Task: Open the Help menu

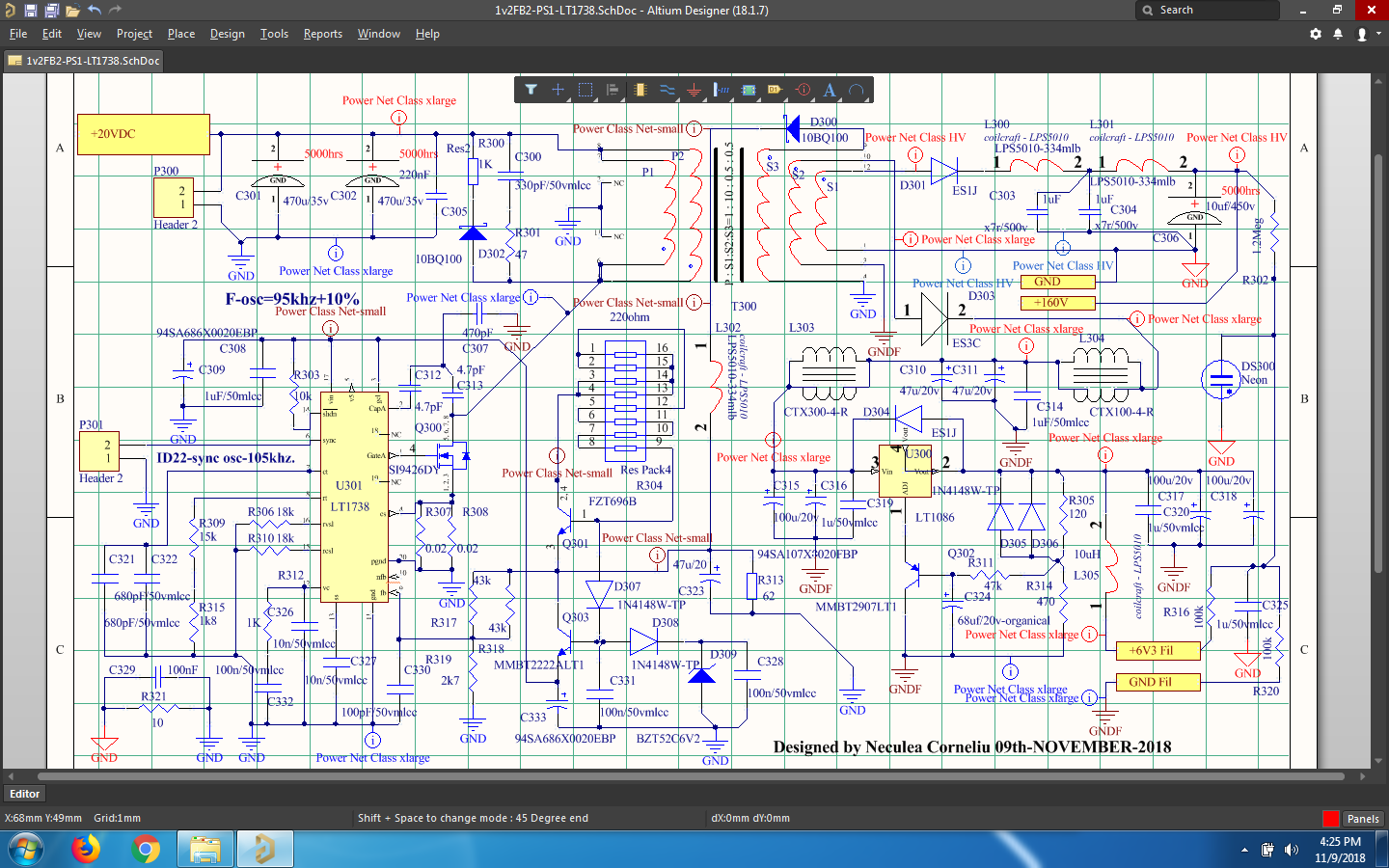Action: click(427, 34)
